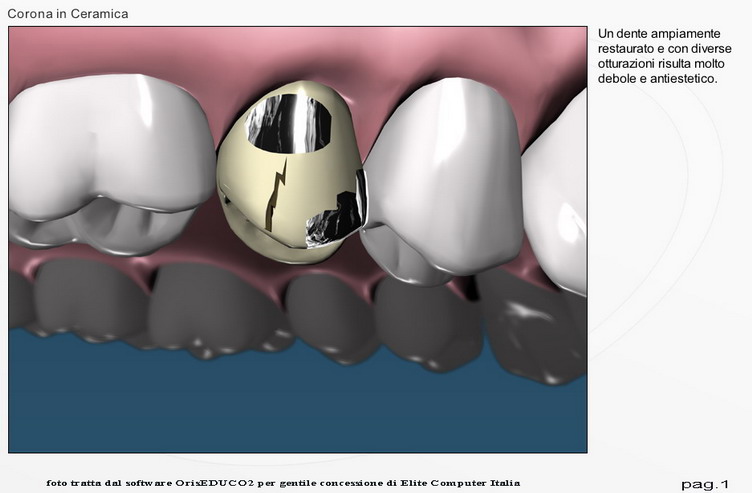Click the 'foto tratta dal software OrisEDUCO2' caption
This screenshot has width=752, height=493.
tap(283, 483)
